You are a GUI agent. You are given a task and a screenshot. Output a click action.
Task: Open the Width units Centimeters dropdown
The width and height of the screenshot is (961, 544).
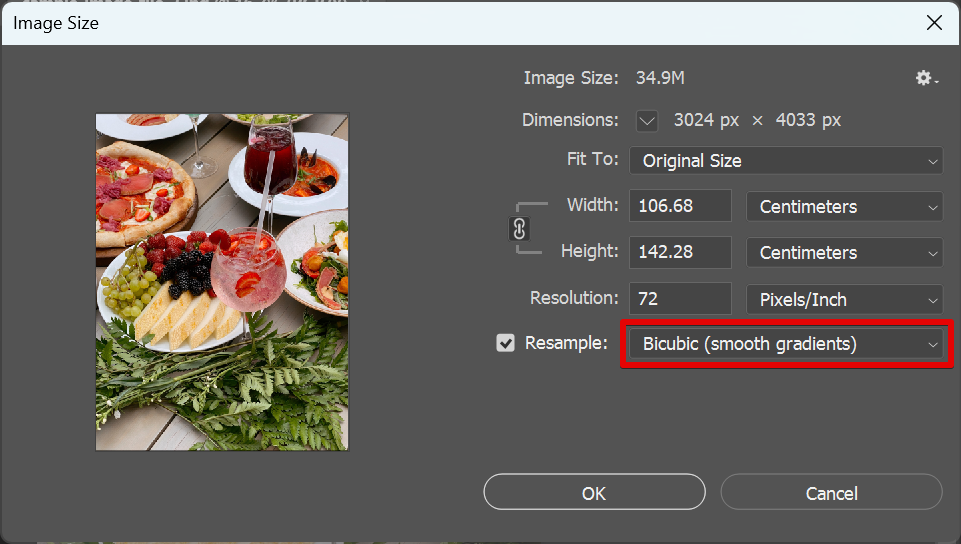[844, 207]
